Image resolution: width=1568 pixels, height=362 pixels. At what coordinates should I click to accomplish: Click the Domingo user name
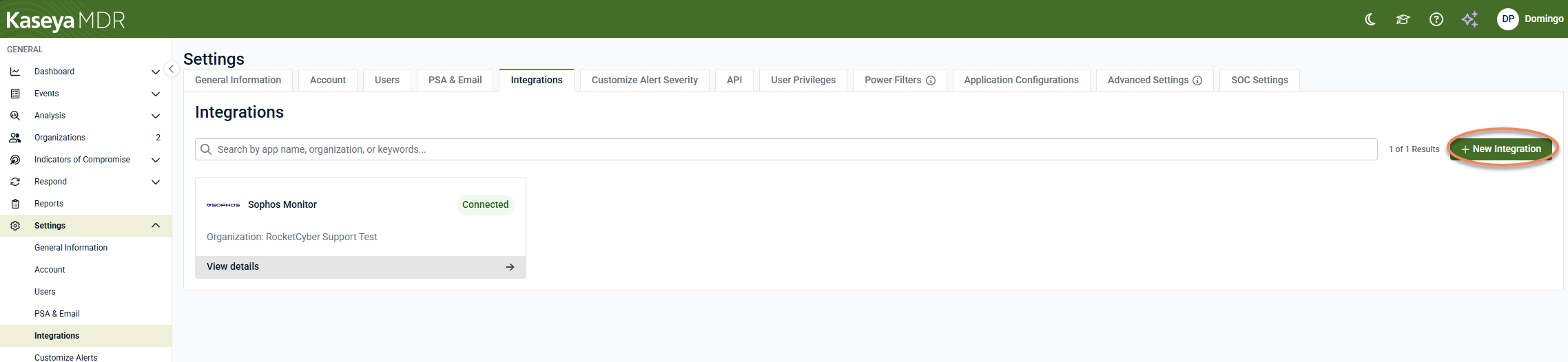(x=1544, y=19)
